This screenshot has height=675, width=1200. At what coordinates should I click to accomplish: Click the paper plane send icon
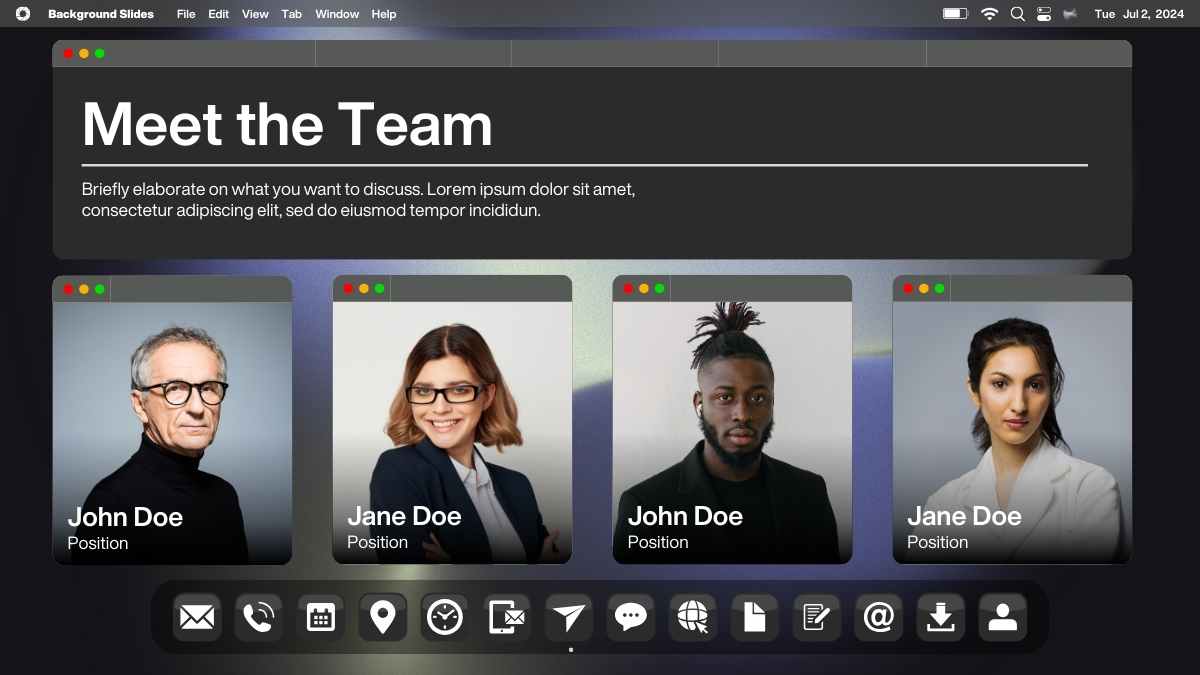coord(569,617)
